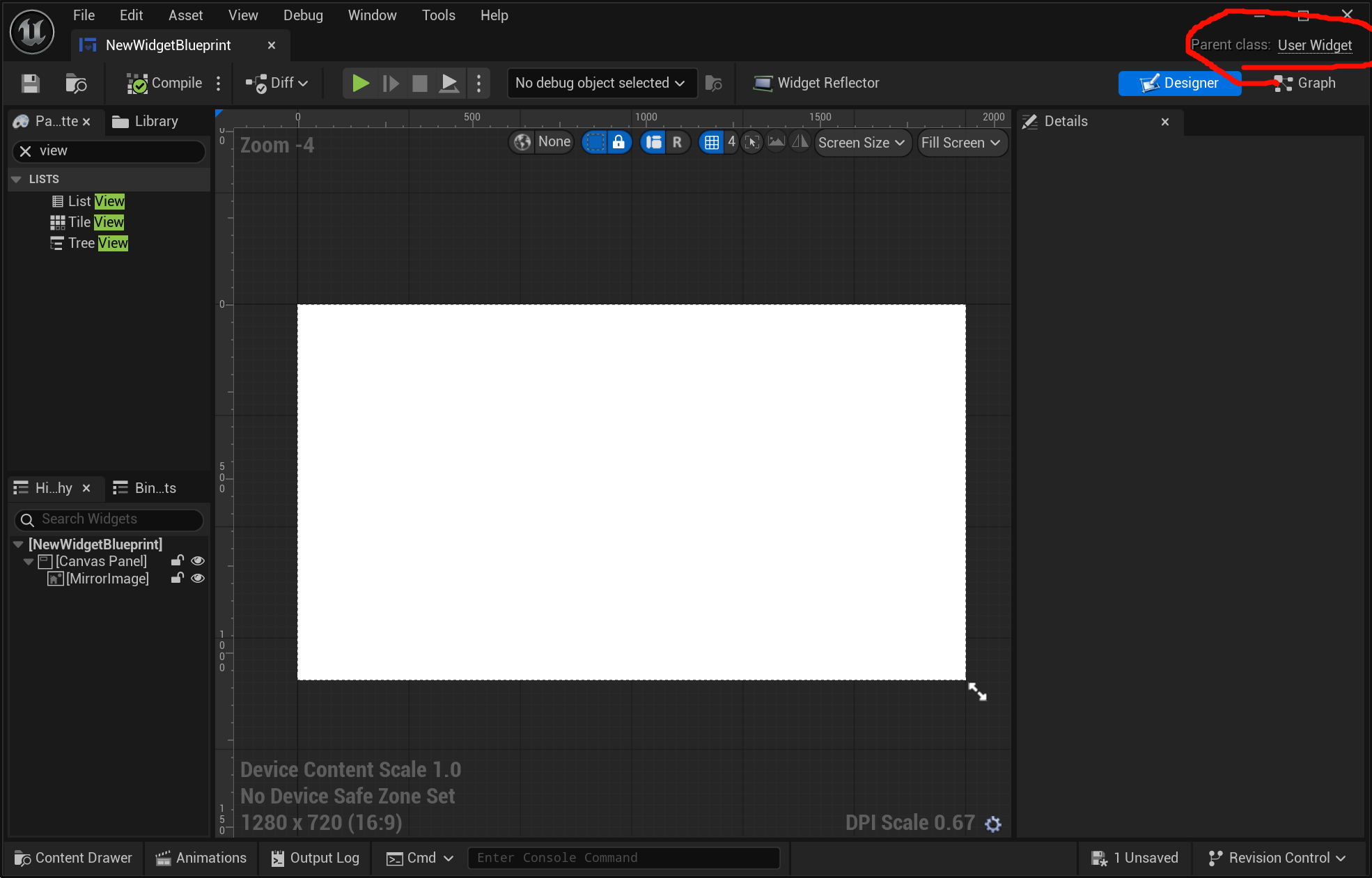Click the Save asset floppy disk icon
The width and height of the screenshot is (1372, 878).
tap(30, 84)
